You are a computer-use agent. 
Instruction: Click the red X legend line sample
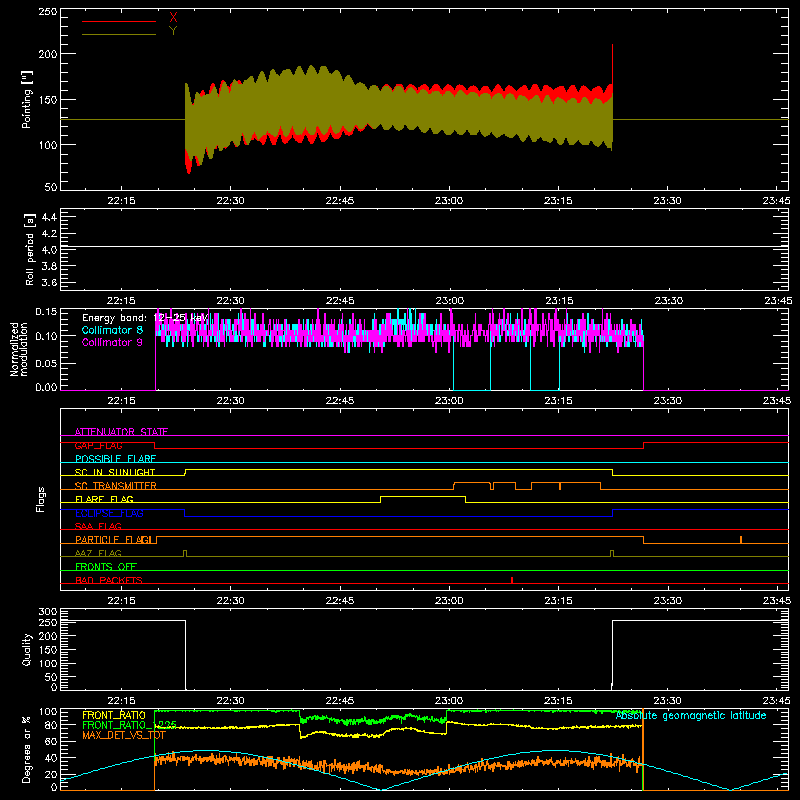coord(118,21)
